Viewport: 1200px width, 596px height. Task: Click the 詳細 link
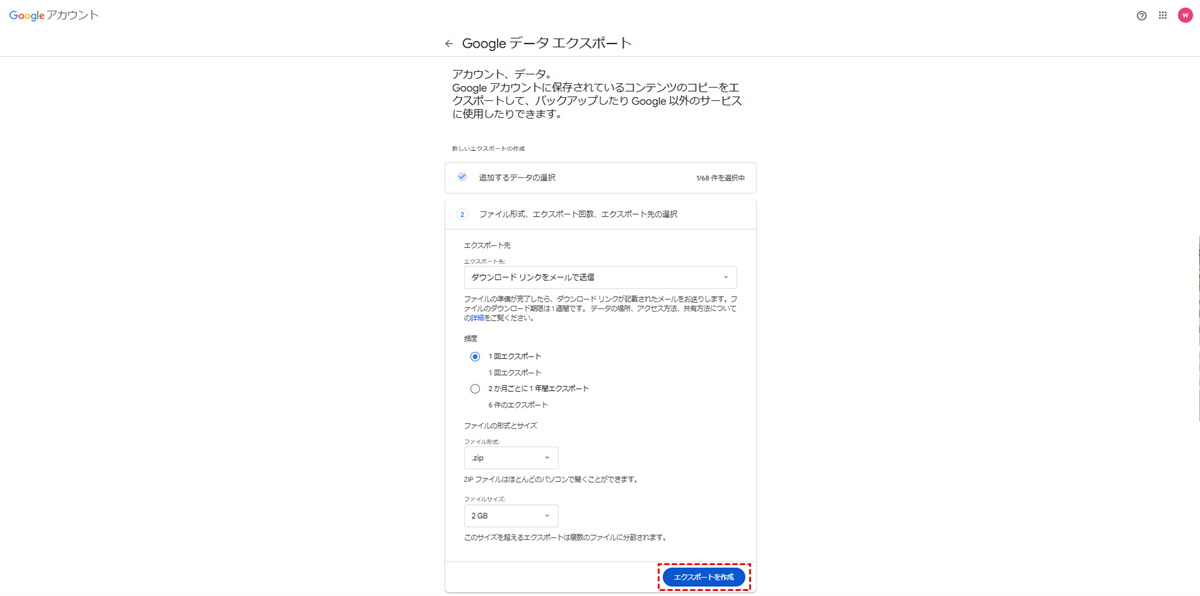point(478,318)
